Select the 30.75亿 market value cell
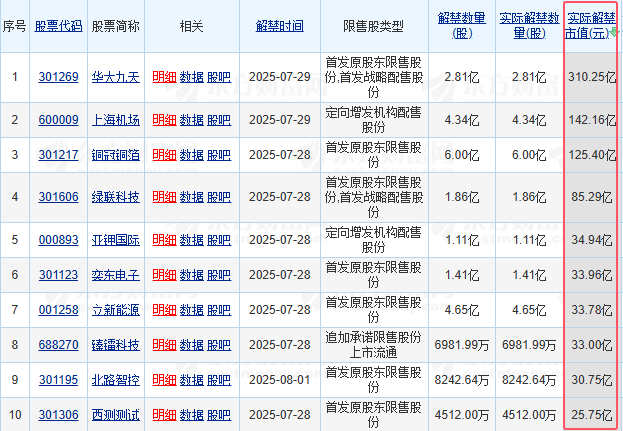The image size is (623, 431). pyautogui.click(x=592, y=379)
